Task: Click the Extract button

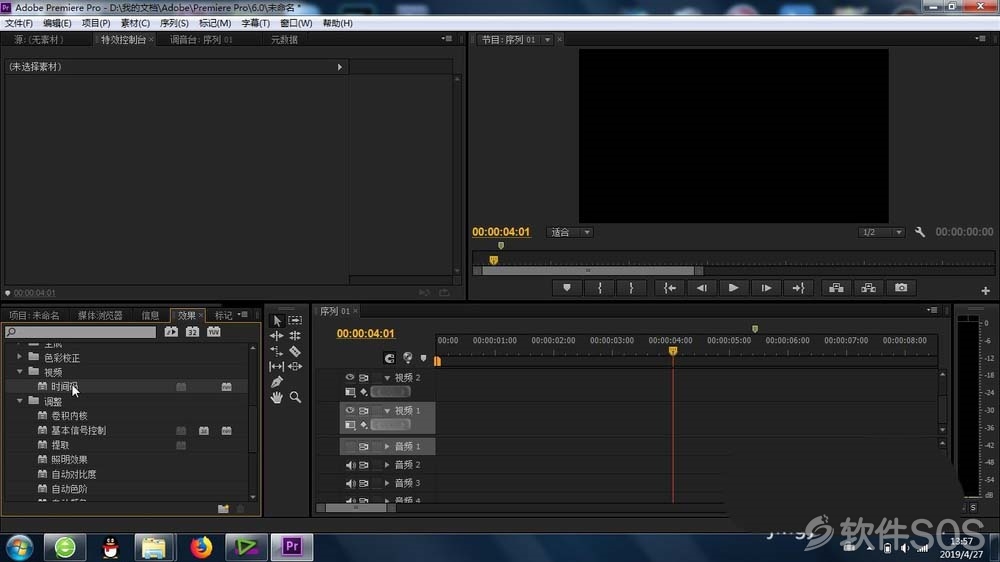Action: pyautogui.click(x=869, y=288)
